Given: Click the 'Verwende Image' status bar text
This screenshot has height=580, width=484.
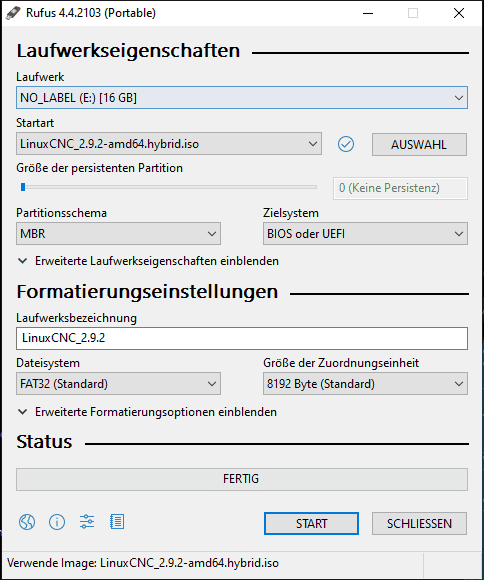Looking at the screenshot, I should (x=143, y=563).
